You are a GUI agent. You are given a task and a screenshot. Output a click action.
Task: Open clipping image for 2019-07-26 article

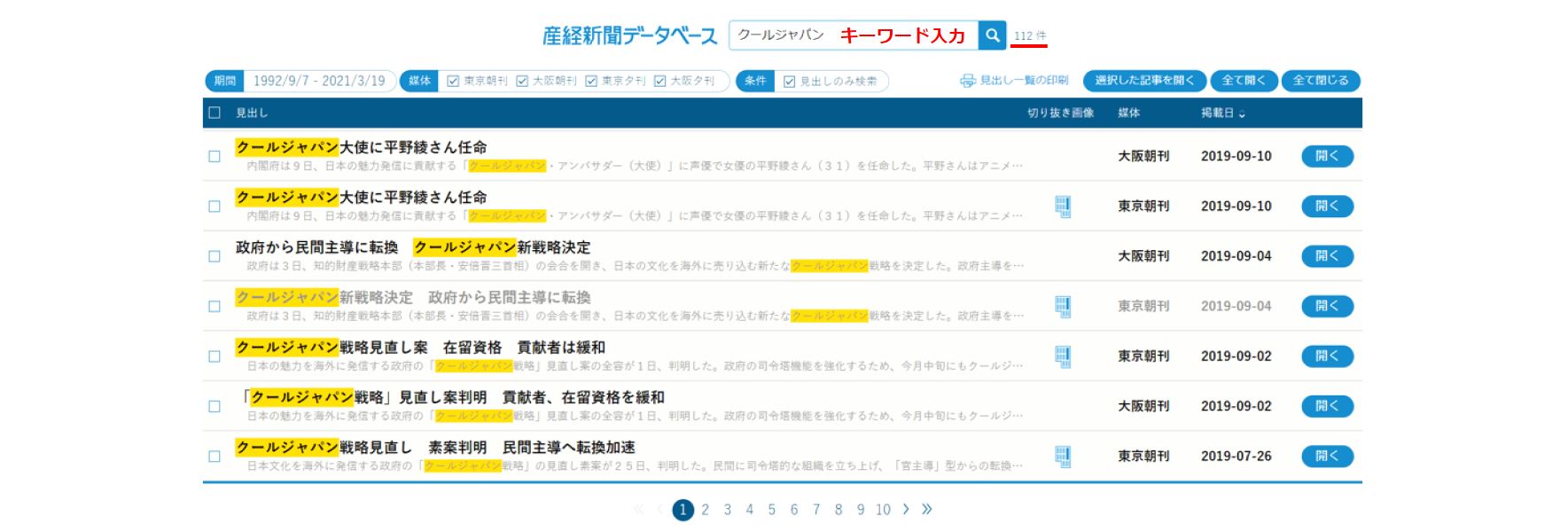point(1063,457)
